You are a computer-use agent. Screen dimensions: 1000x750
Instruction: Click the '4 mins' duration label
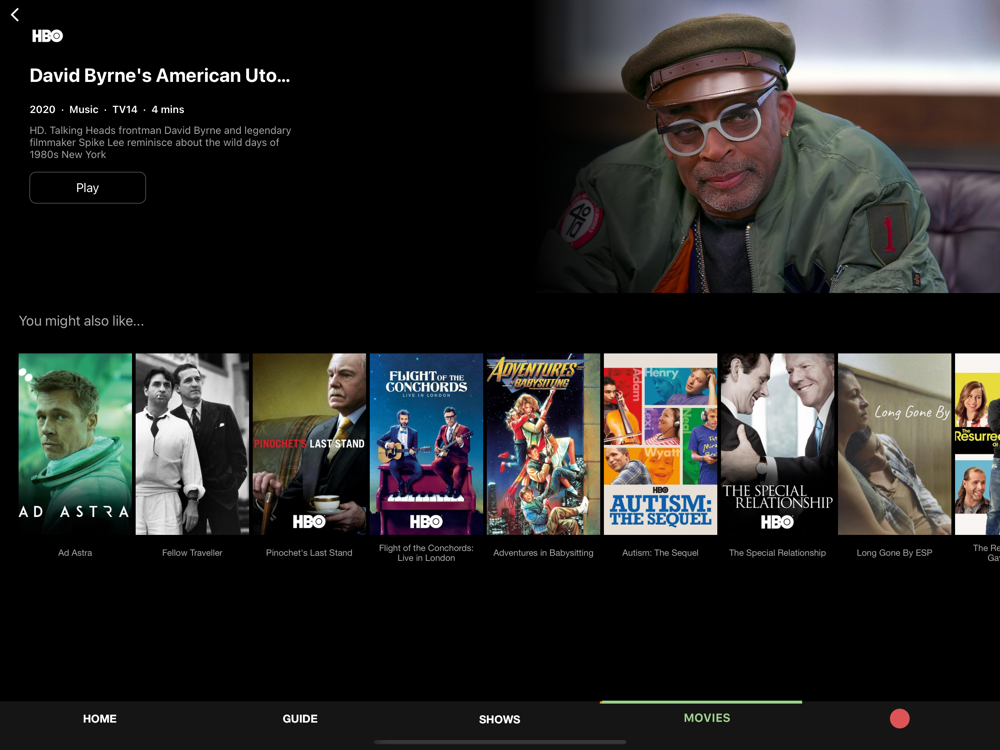pos(168,110)
